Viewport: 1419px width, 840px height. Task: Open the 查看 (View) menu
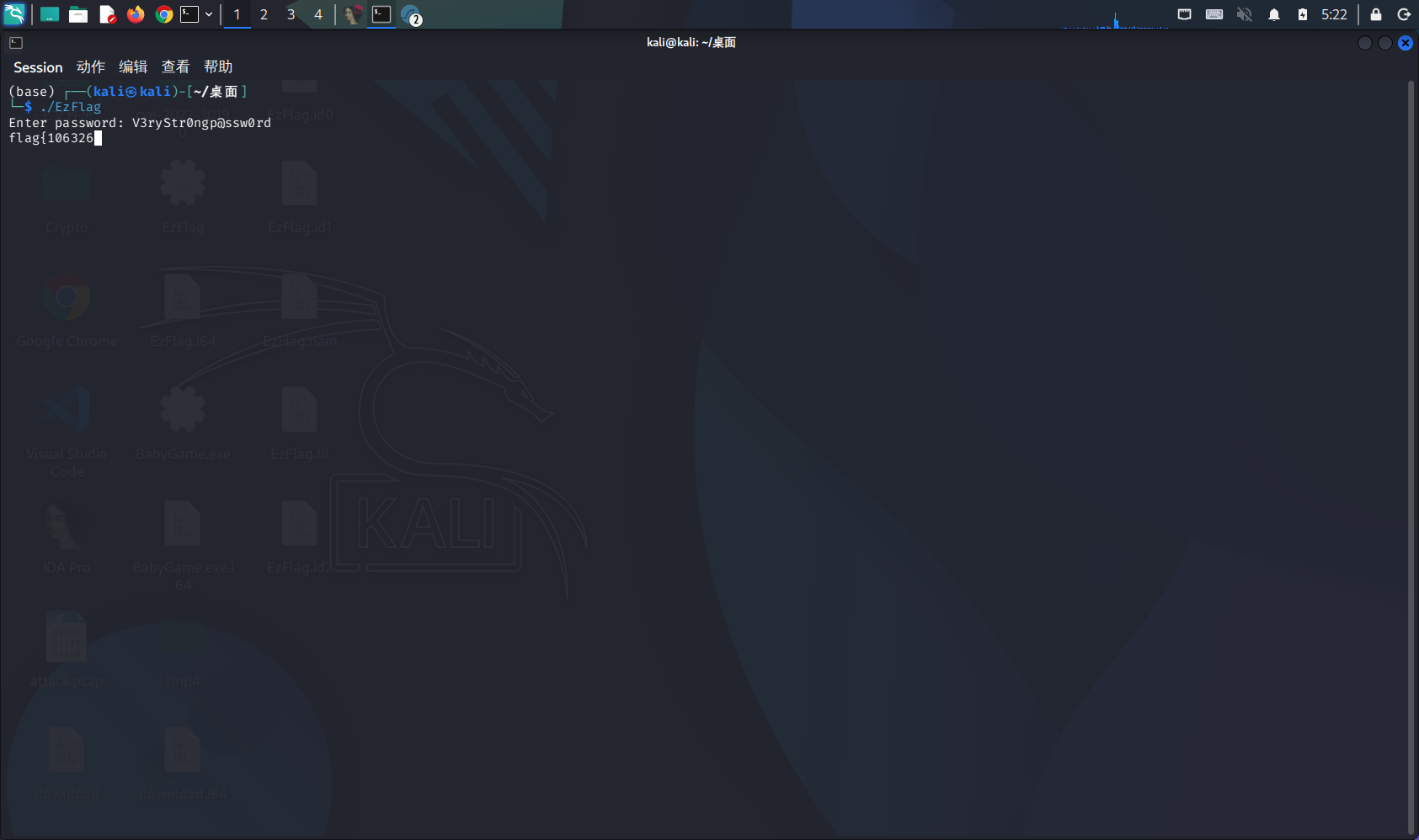175,67
